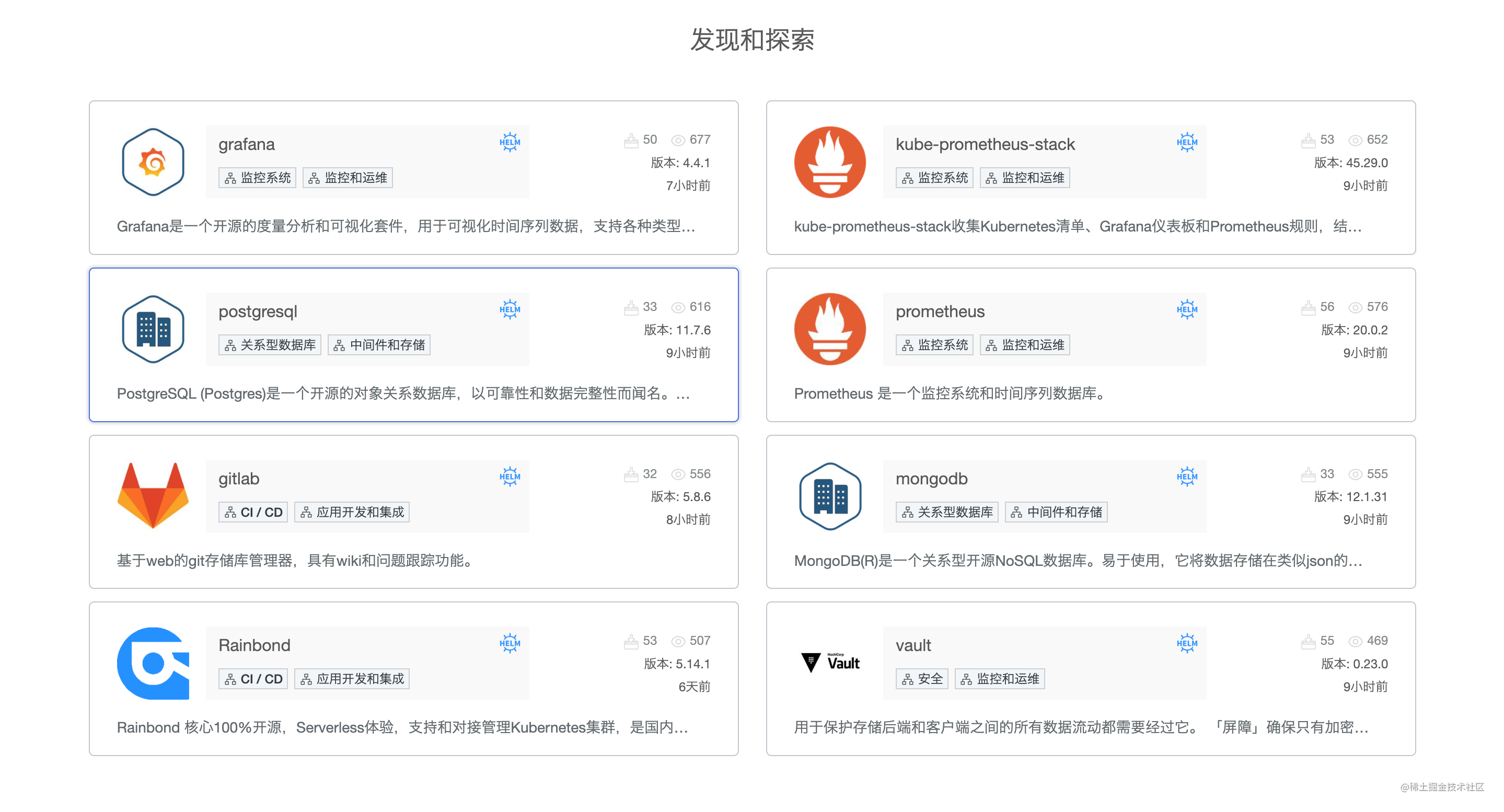Click the Rainbond description text
1504x812 pixels.
point(402,727)
